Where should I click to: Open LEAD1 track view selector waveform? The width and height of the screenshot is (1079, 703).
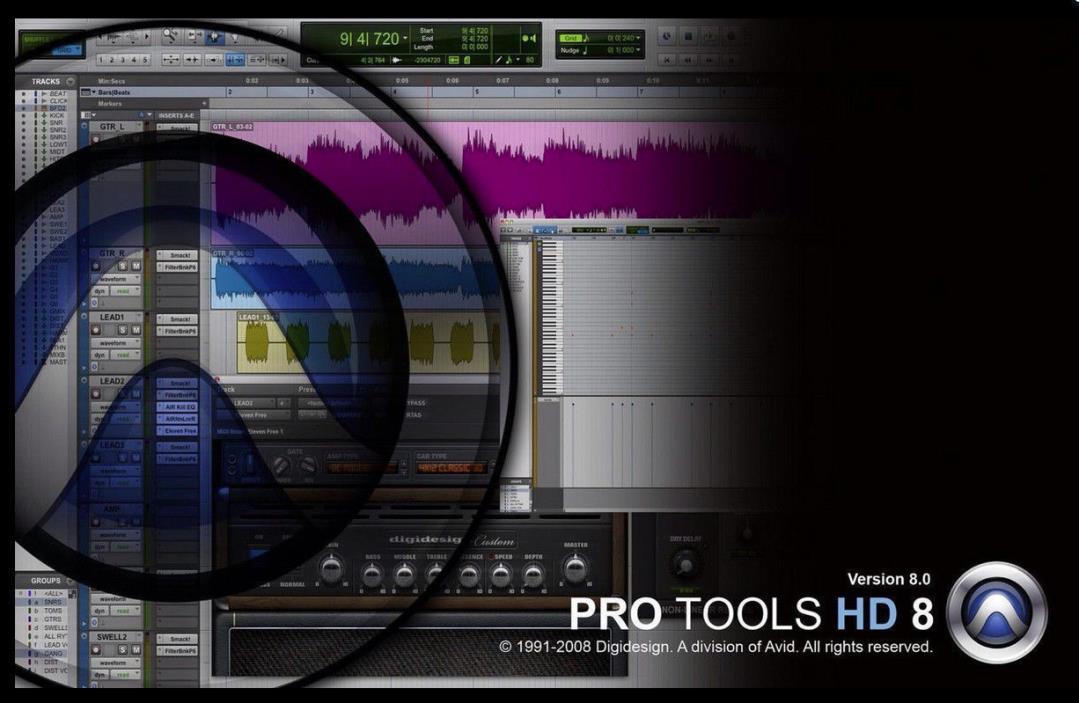pos(116,343)
